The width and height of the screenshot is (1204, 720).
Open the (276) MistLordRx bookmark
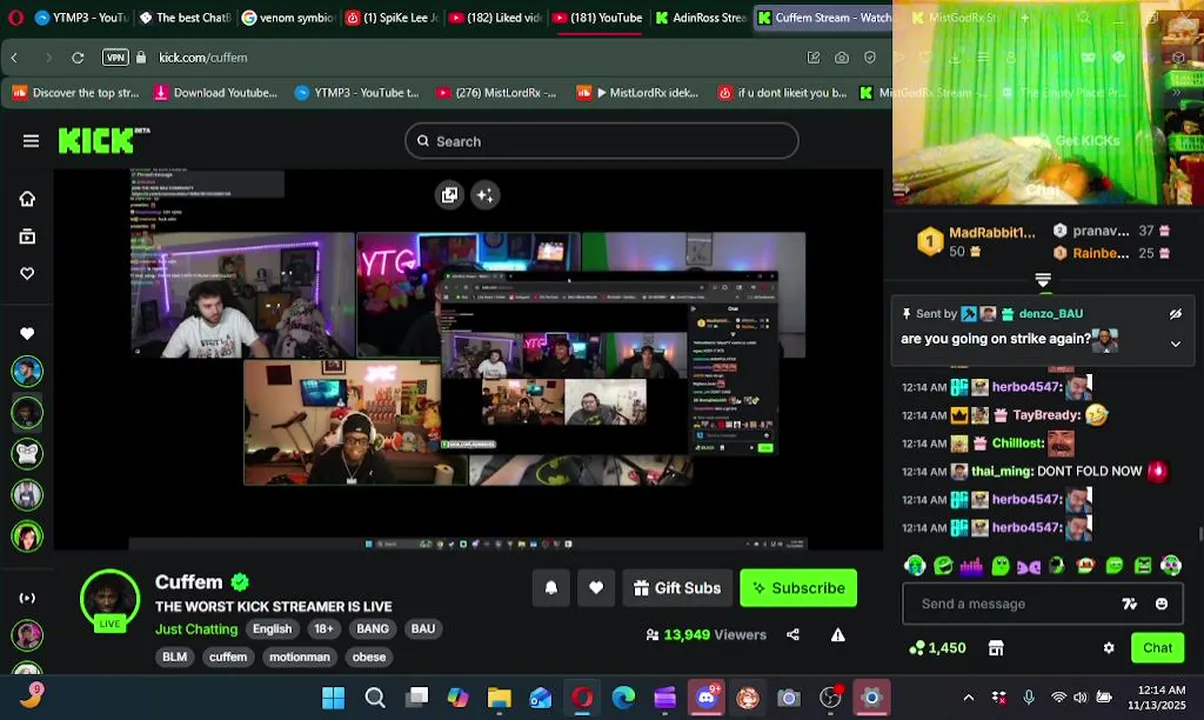(496, 93)
